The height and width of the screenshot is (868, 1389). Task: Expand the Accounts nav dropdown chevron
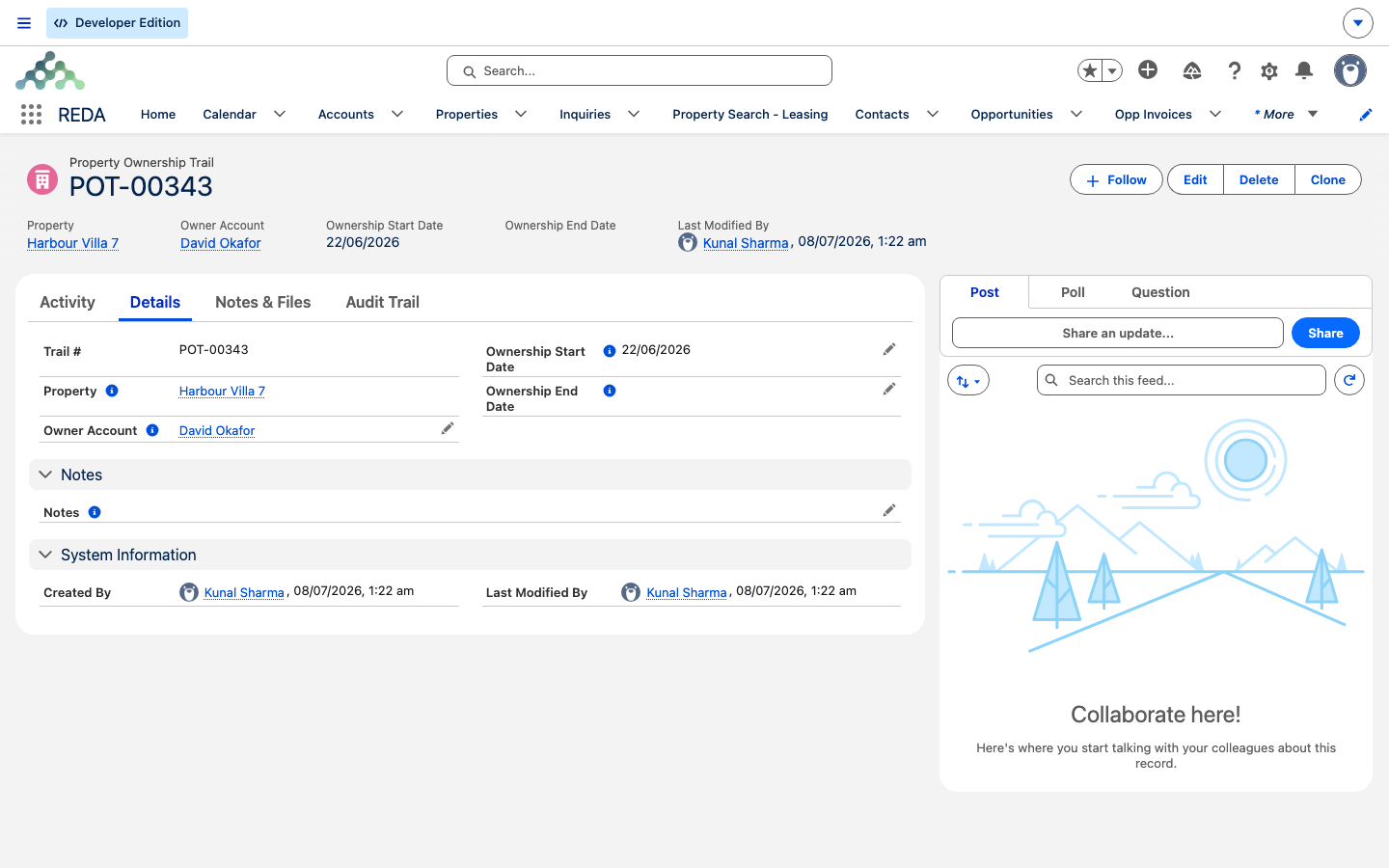[397, 114]
